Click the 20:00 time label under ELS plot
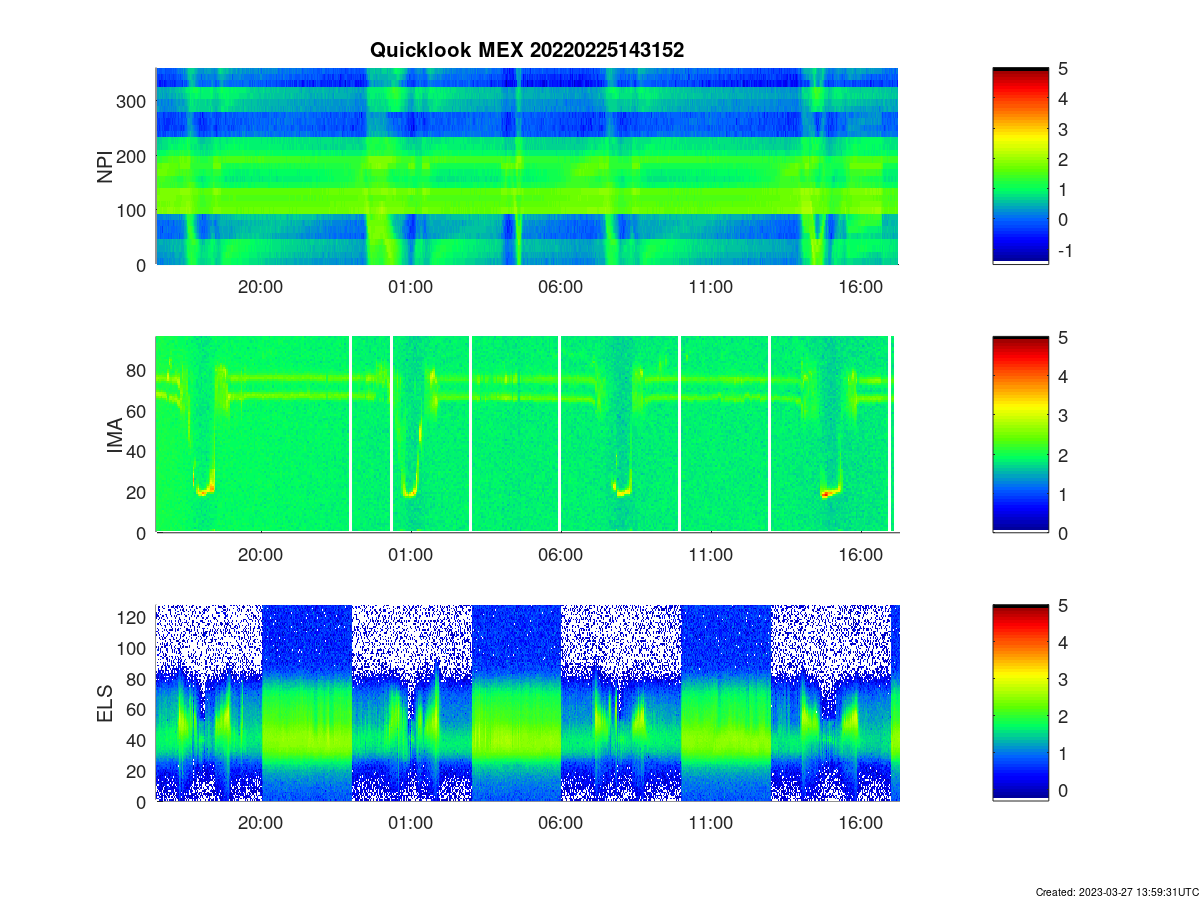Screen dimensions: 1200x900 click(260, 823)
